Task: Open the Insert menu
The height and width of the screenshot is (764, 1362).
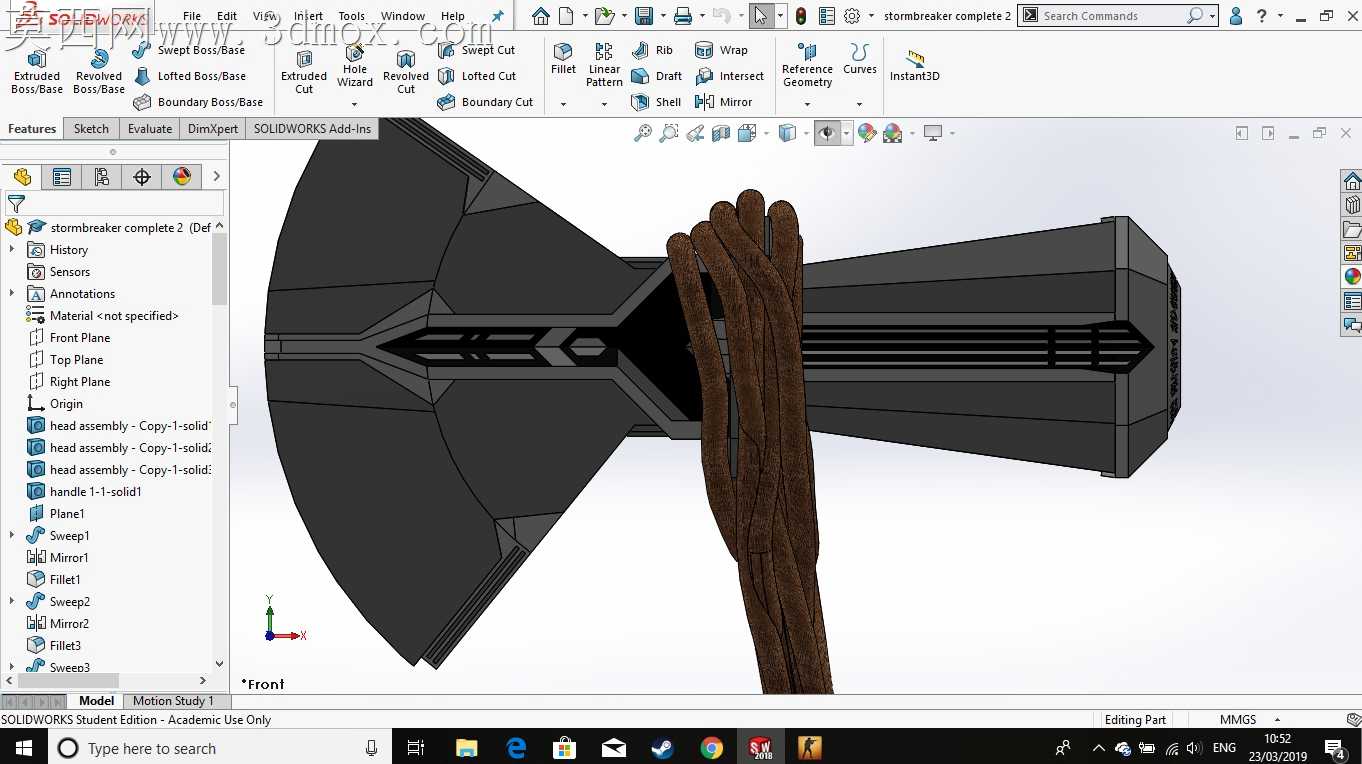Action: [x=308, y=16]
